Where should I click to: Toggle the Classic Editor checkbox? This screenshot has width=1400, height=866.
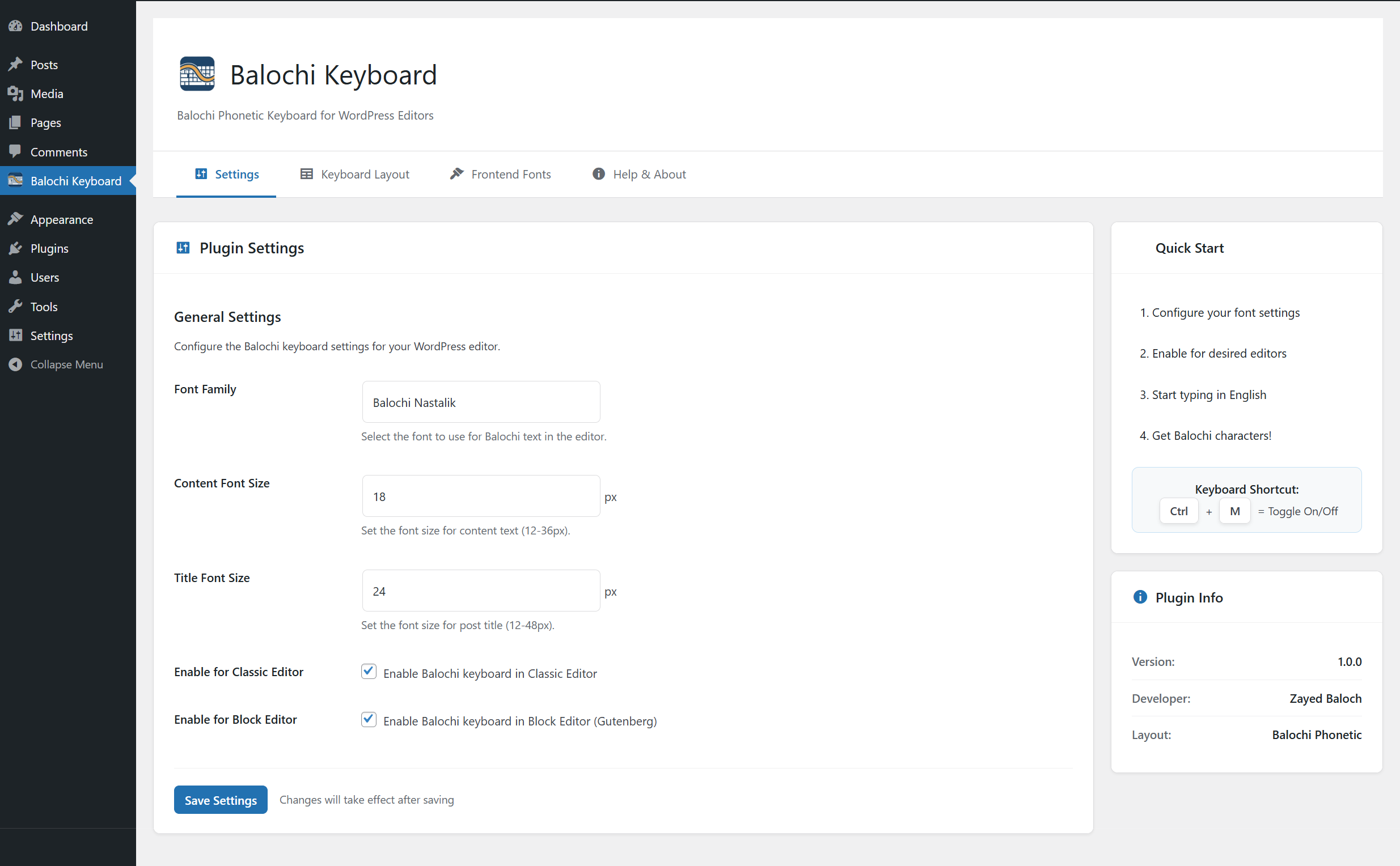point(369,671)
